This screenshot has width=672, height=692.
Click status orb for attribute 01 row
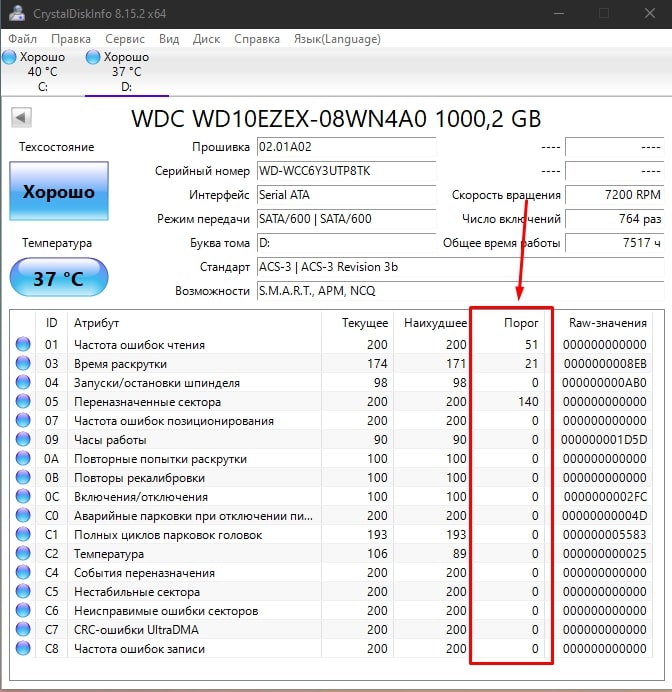[23, 344]
